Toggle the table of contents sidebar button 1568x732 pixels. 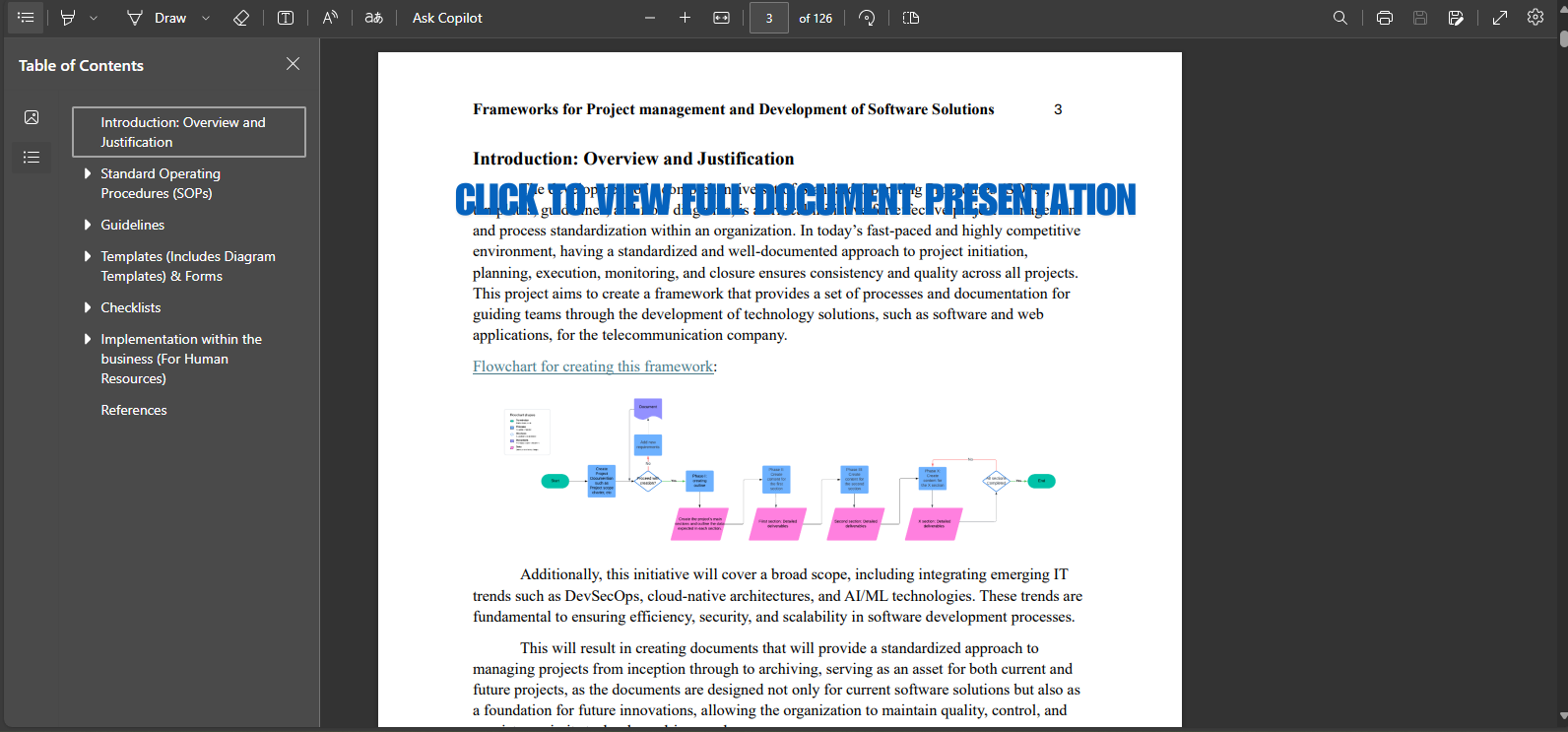tap(26, 18)
